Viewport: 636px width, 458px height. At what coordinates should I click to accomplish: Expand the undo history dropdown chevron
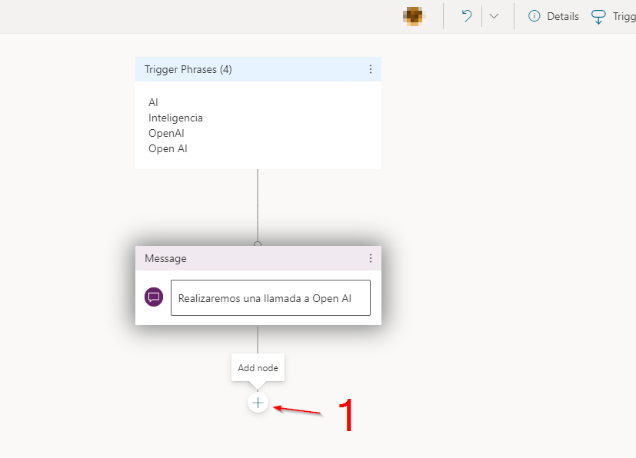(x=494, y=16)
